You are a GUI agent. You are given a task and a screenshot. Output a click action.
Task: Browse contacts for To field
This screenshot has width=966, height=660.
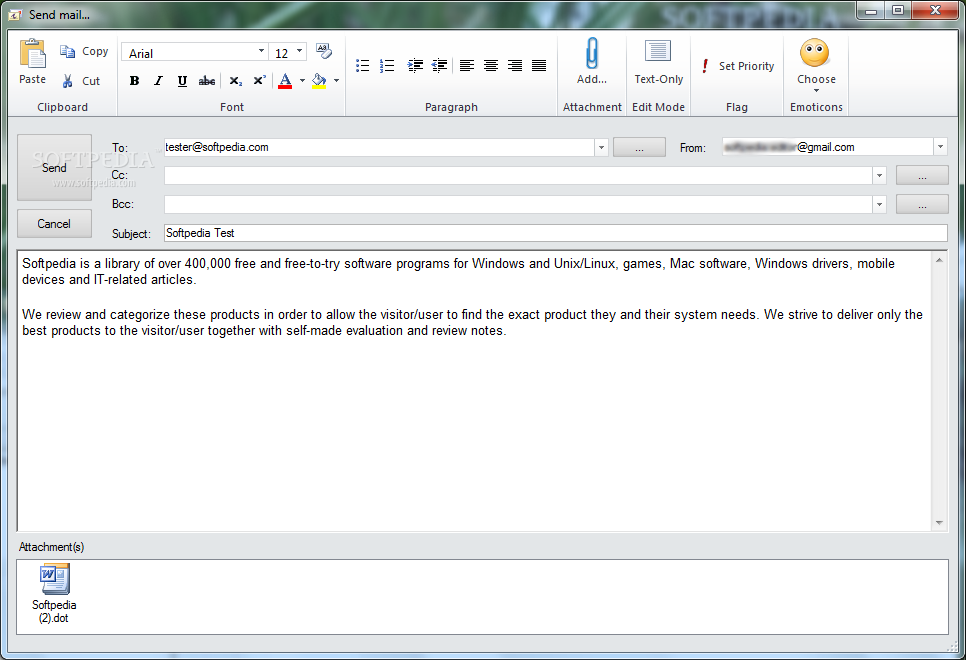[x=639, y=148]
